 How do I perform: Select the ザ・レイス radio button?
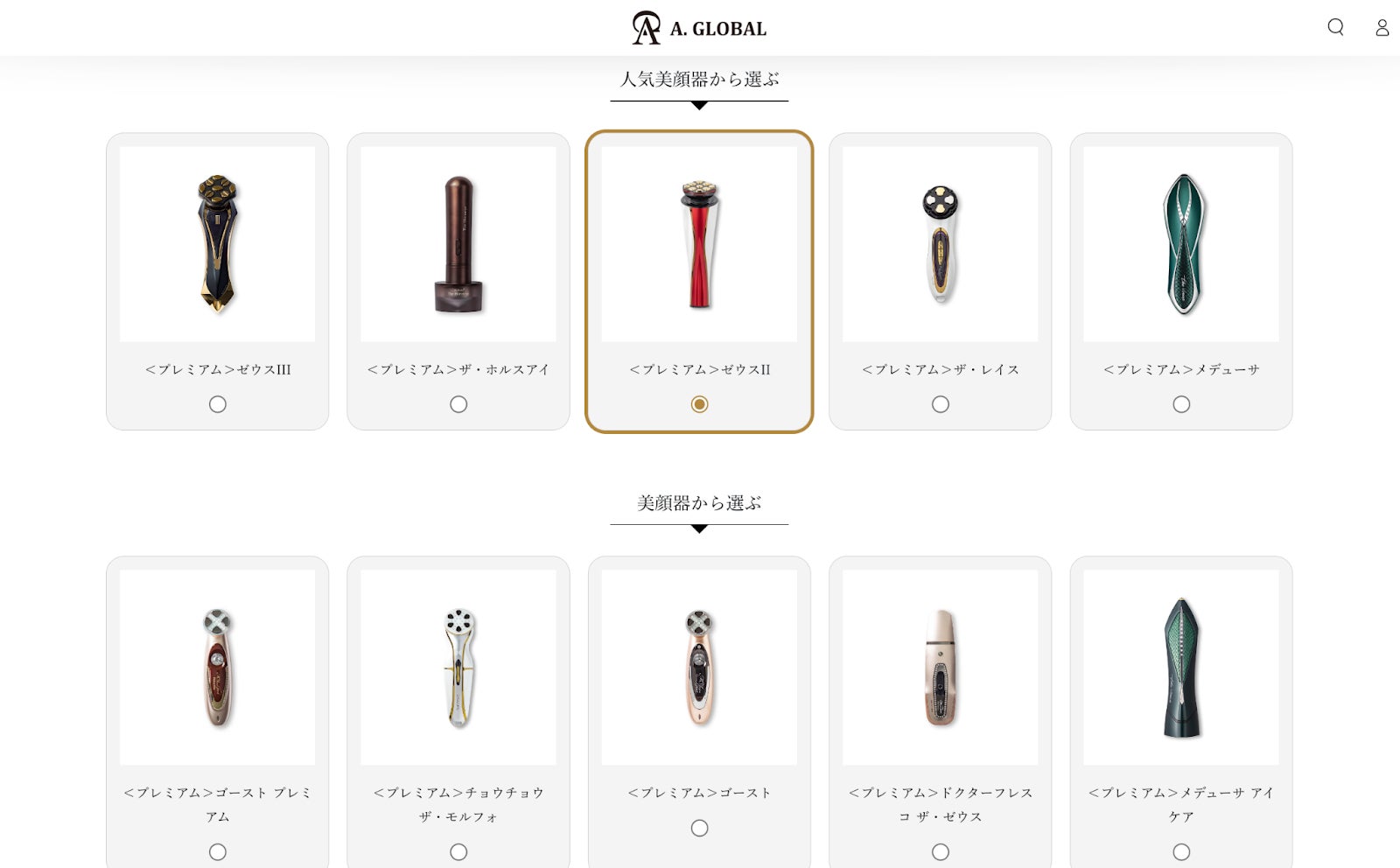(941, 404)
